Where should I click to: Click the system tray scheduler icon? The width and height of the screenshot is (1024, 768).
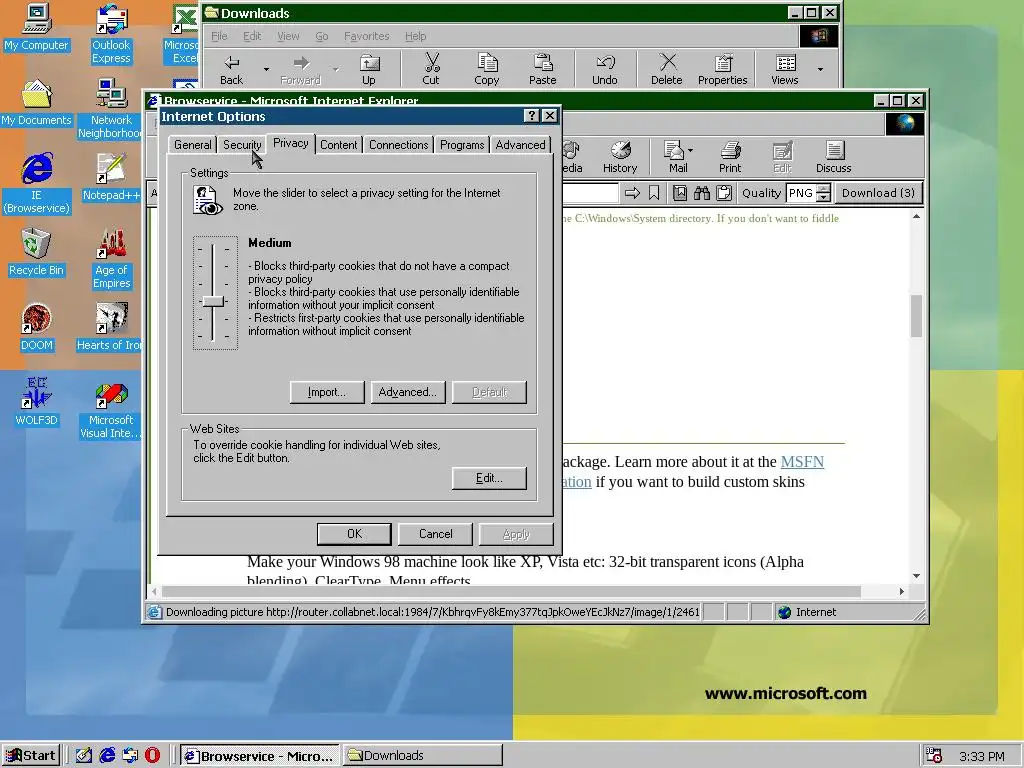tap(934, 756)
